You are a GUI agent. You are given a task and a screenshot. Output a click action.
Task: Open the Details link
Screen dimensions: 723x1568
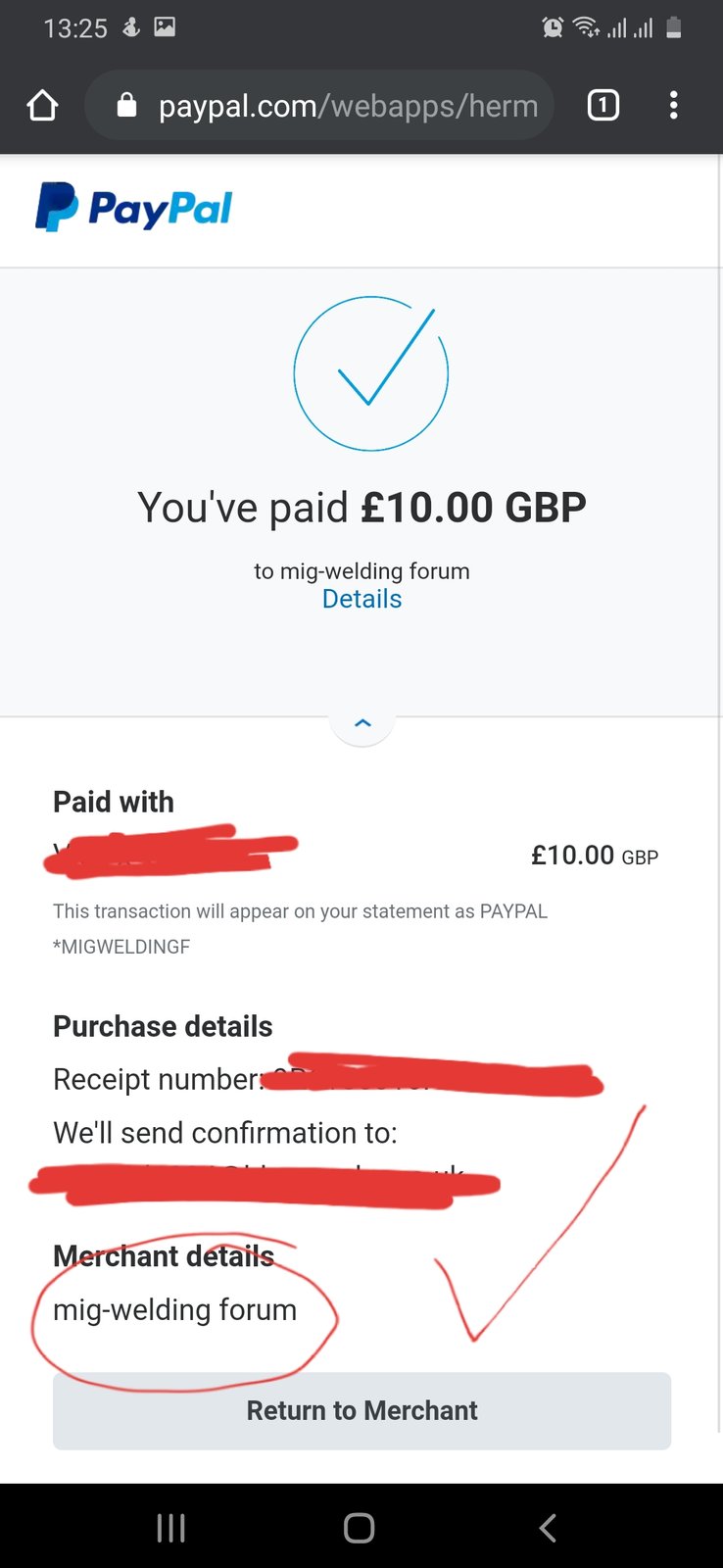[x=361, y=599]
